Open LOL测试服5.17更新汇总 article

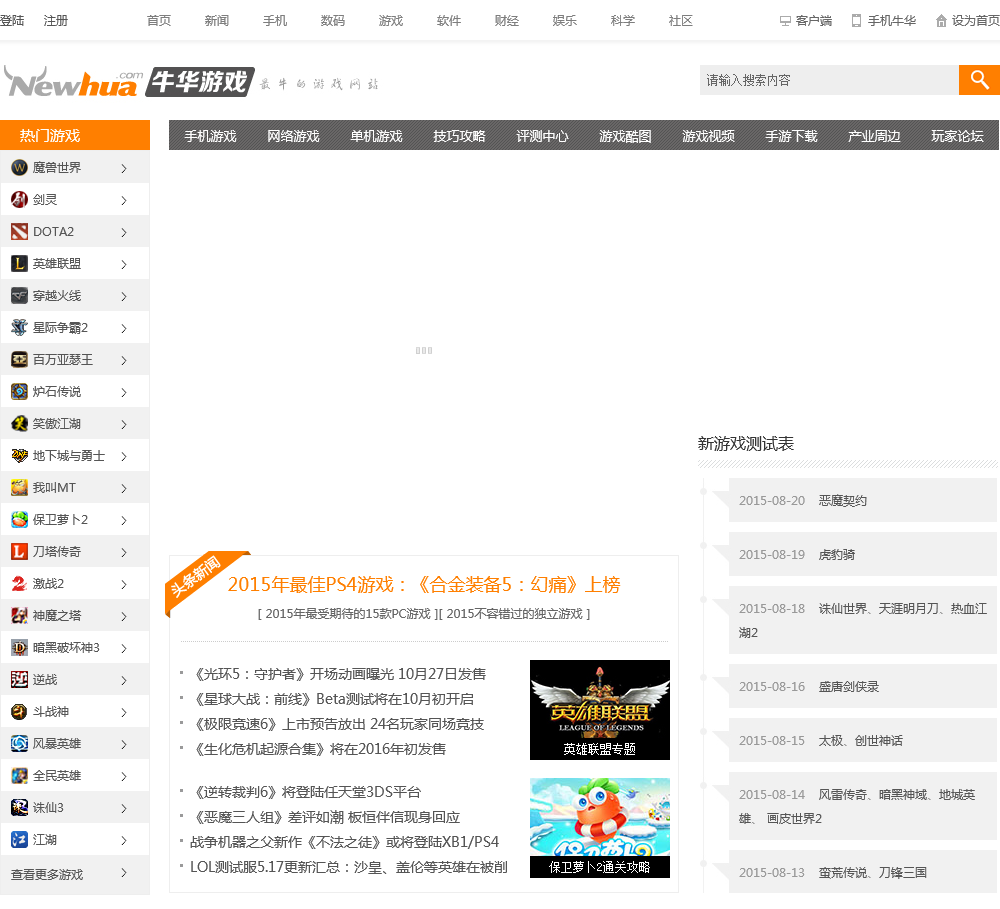coord(349,867)
